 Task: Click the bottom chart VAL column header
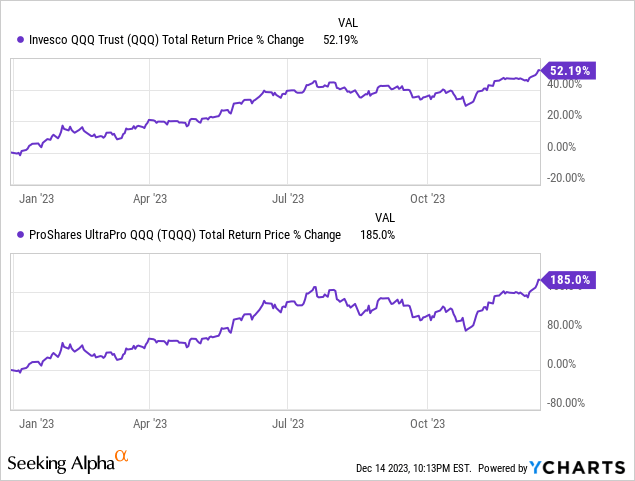click(x=385, y=217)
